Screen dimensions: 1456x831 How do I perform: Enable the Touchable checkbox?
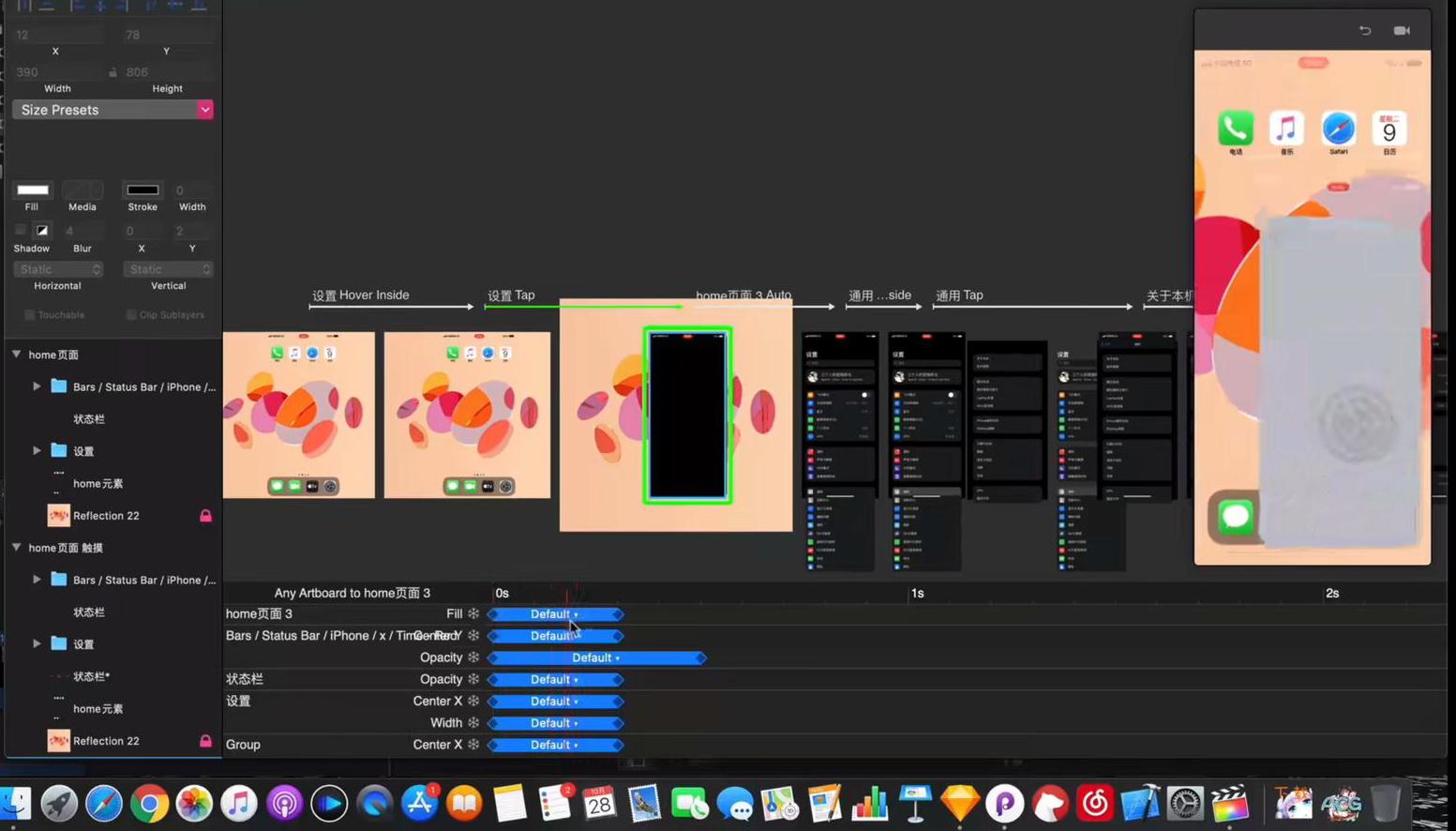29,315
